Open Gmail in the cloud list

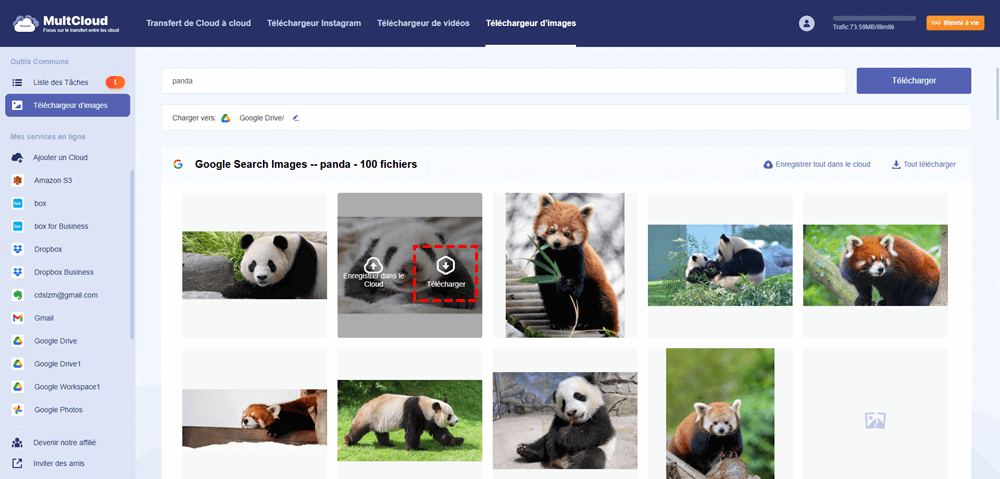(45, 318)
